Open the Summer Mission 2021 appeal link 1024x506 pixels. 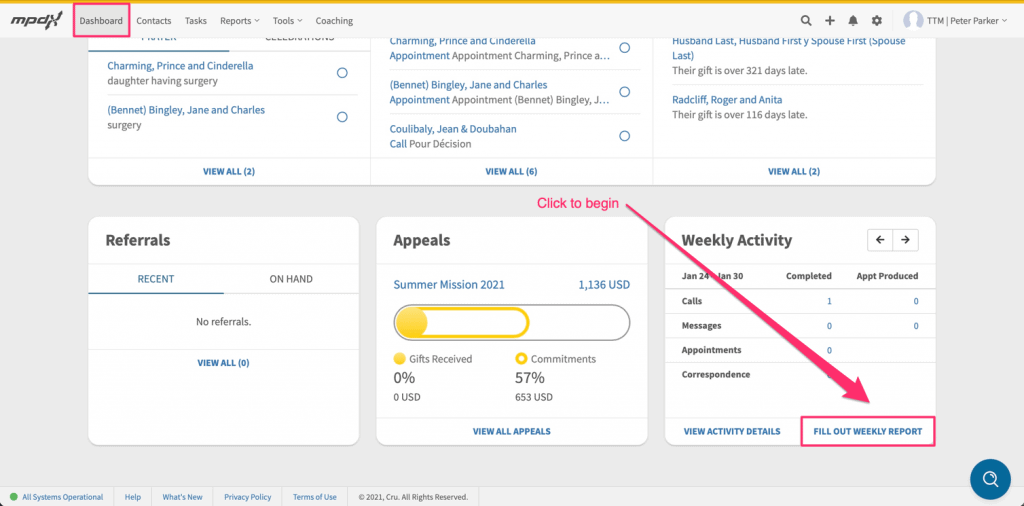click(449, 285)
